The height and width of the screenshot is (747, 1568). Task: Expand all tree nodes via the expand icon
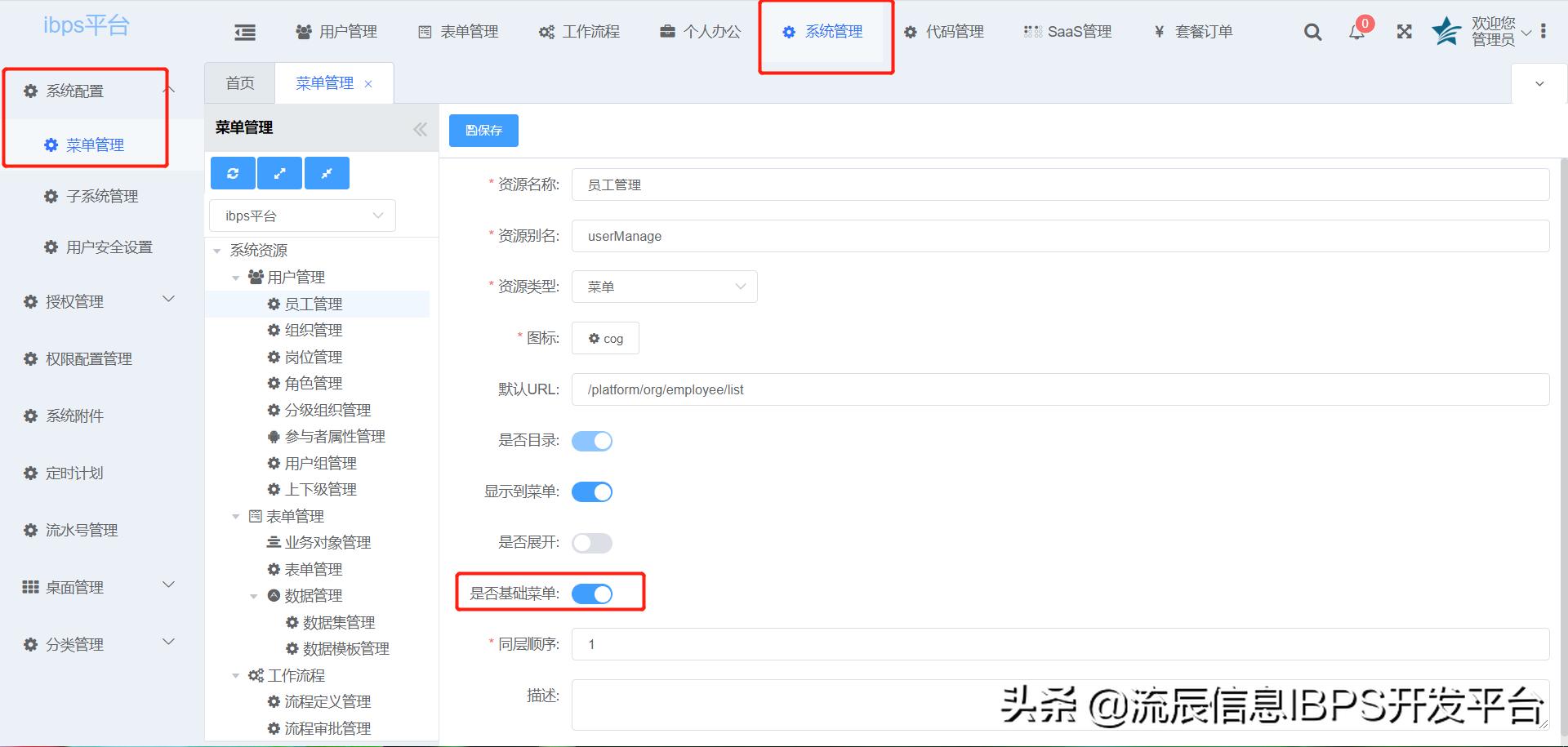click(x=279, y=173)
